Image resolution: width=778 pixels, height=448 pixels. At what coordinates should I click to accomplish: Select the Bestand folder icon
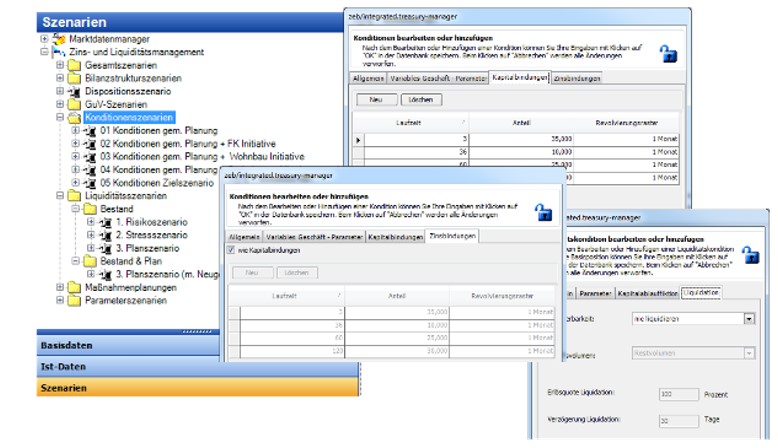tap(90, 209)
